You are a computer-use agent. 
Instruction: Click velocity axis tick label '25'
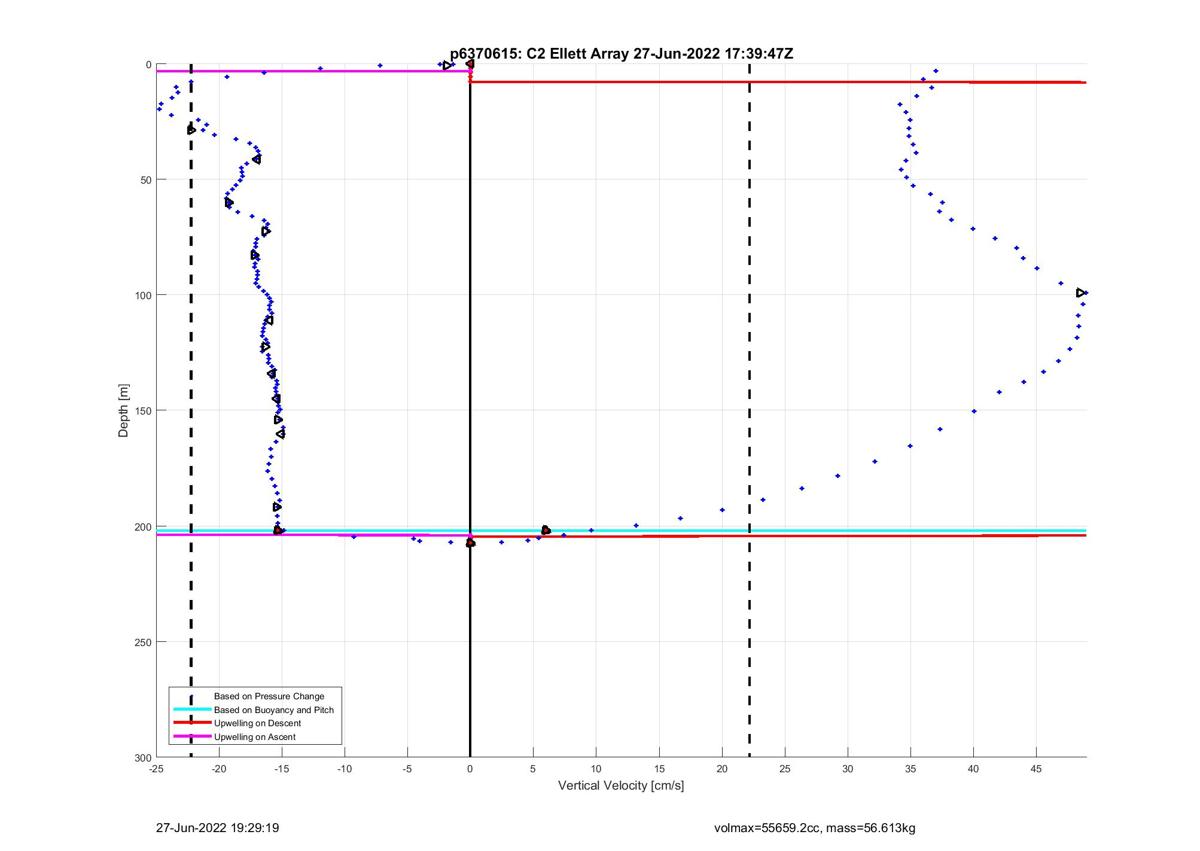click(785, 769)
